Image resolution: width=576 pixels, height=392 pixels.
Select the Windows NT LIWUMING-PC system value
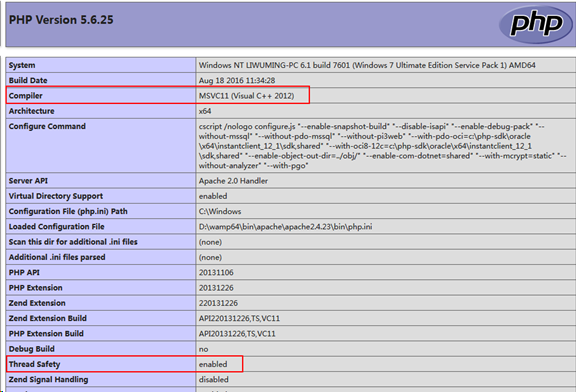(367, 65)
